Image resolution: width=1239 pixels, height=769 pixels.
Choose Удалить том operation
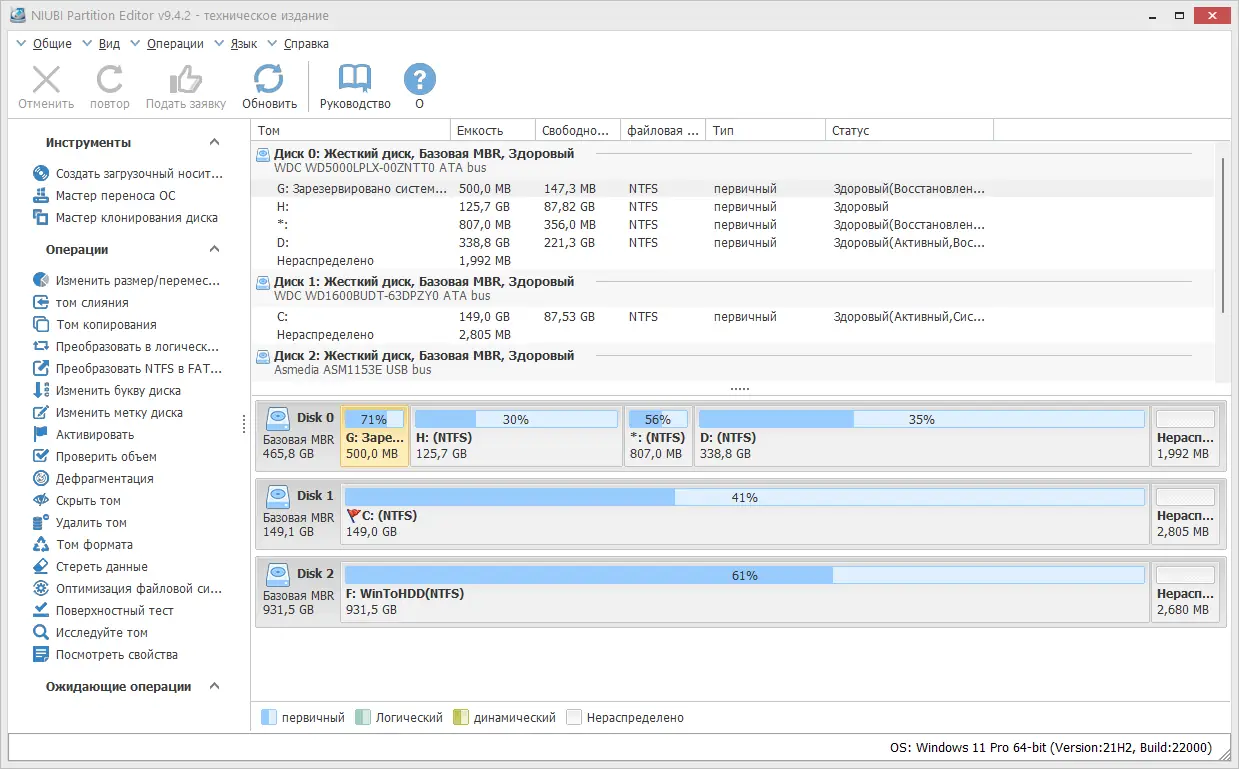point(80,523)
